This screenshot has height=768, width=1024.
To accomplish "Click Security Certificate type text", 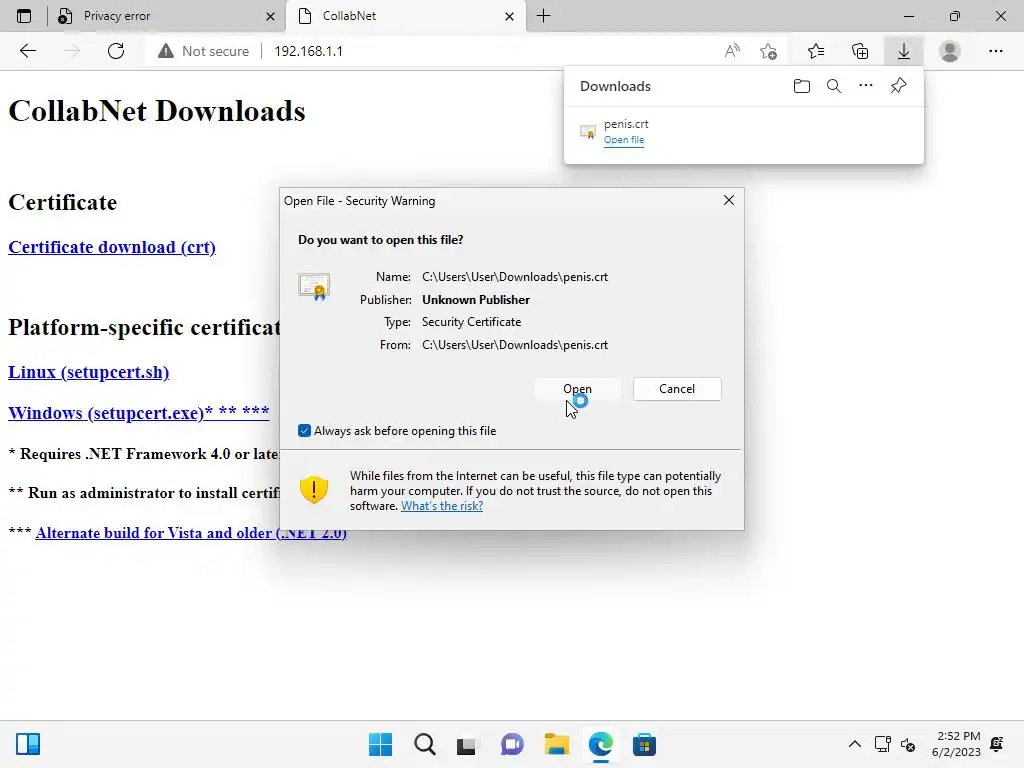I will click(x=472, y=322).
